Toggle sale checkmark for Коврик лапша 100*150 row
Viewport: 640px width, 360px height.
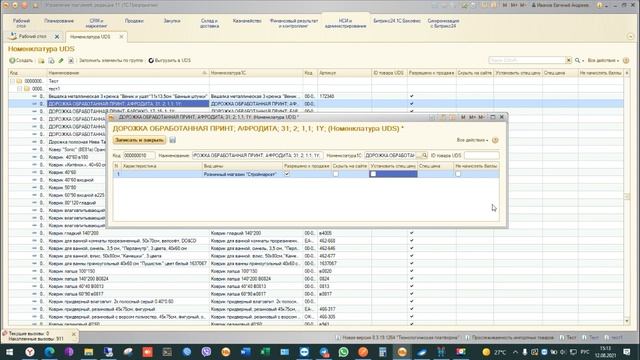[x=411, y=271]
